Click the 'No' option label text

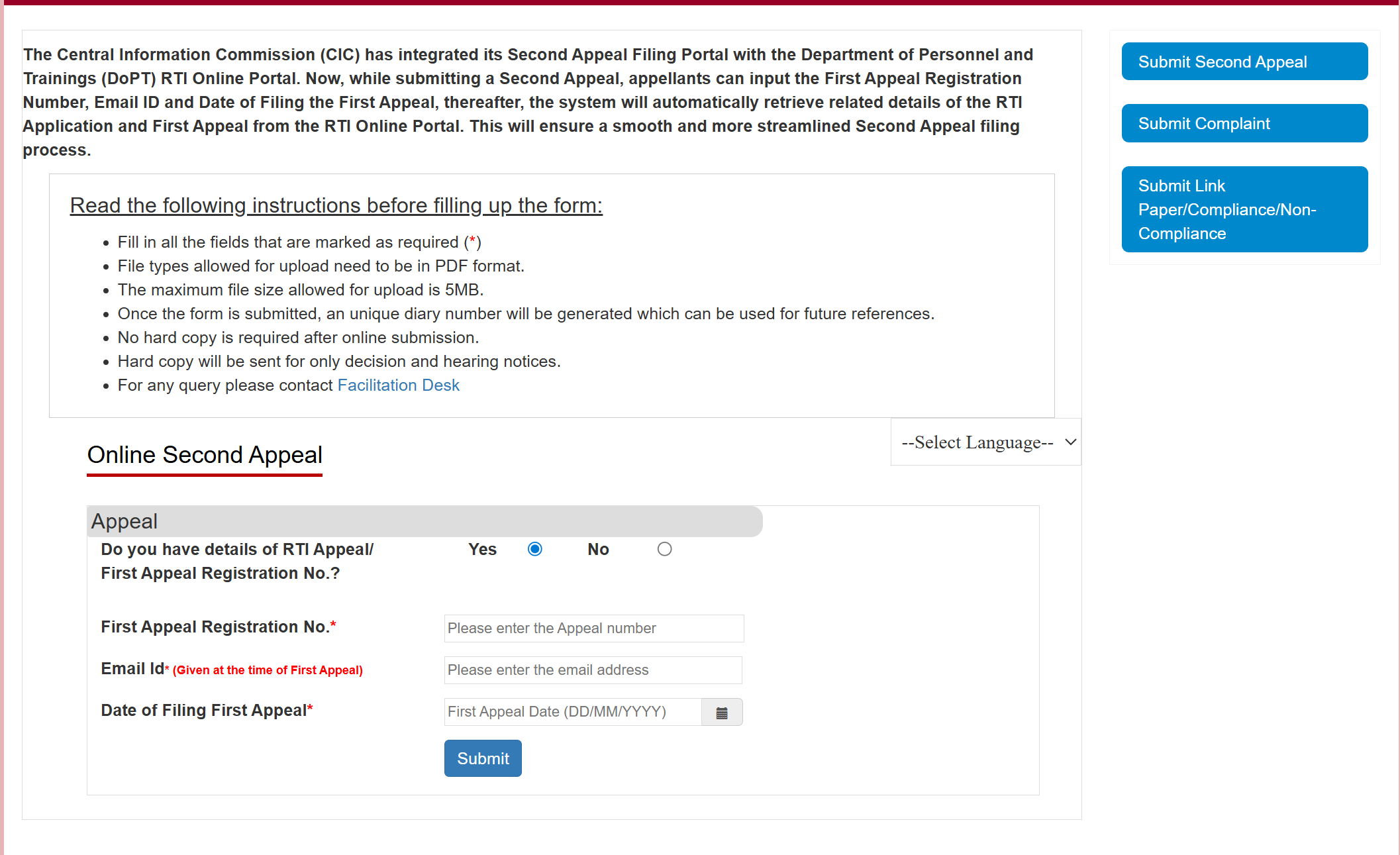598,549
